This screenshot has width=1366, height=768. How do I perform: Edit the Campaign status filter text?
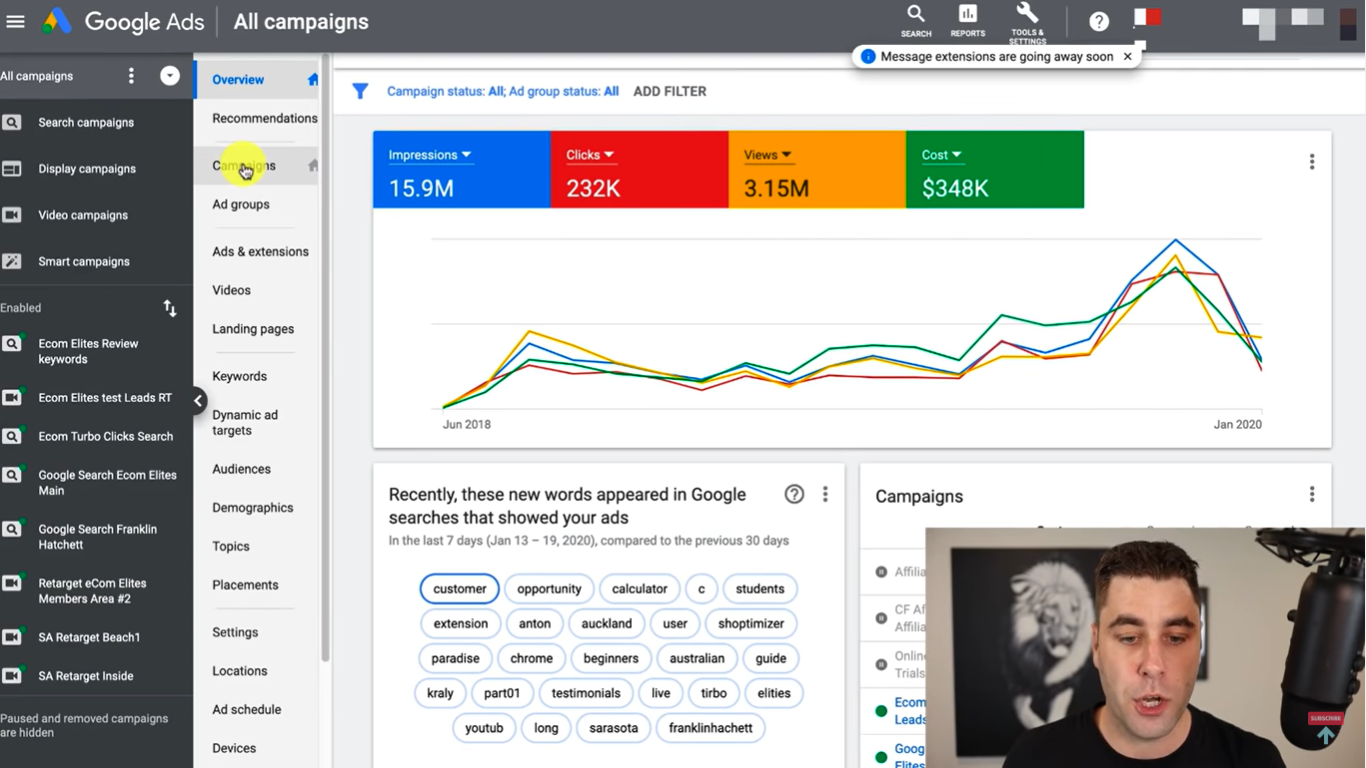point(503,91)
